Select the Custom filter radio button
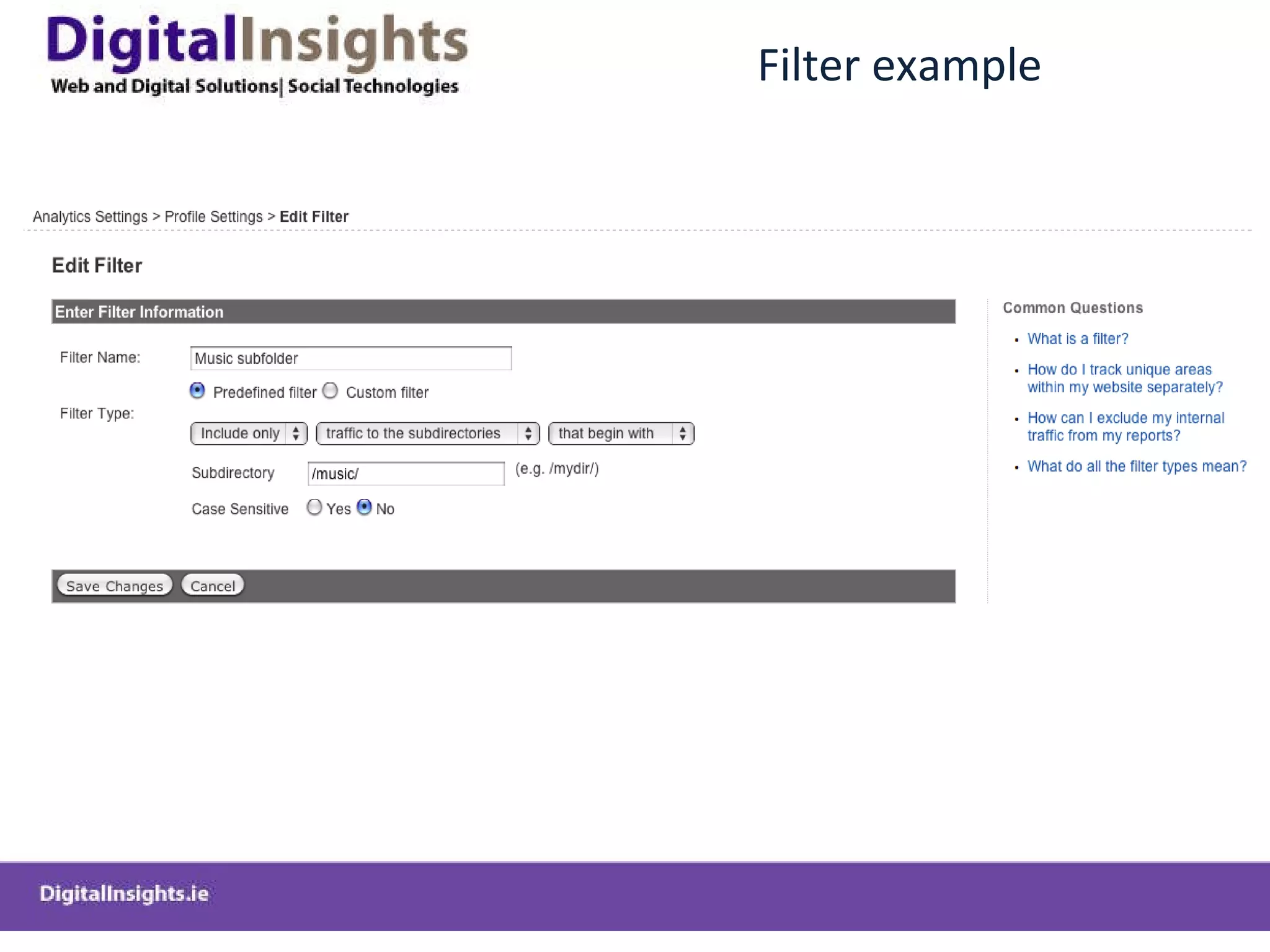The height and width of the screenshot is (952, 1270). pyautogui.click(x=331, y=390)
